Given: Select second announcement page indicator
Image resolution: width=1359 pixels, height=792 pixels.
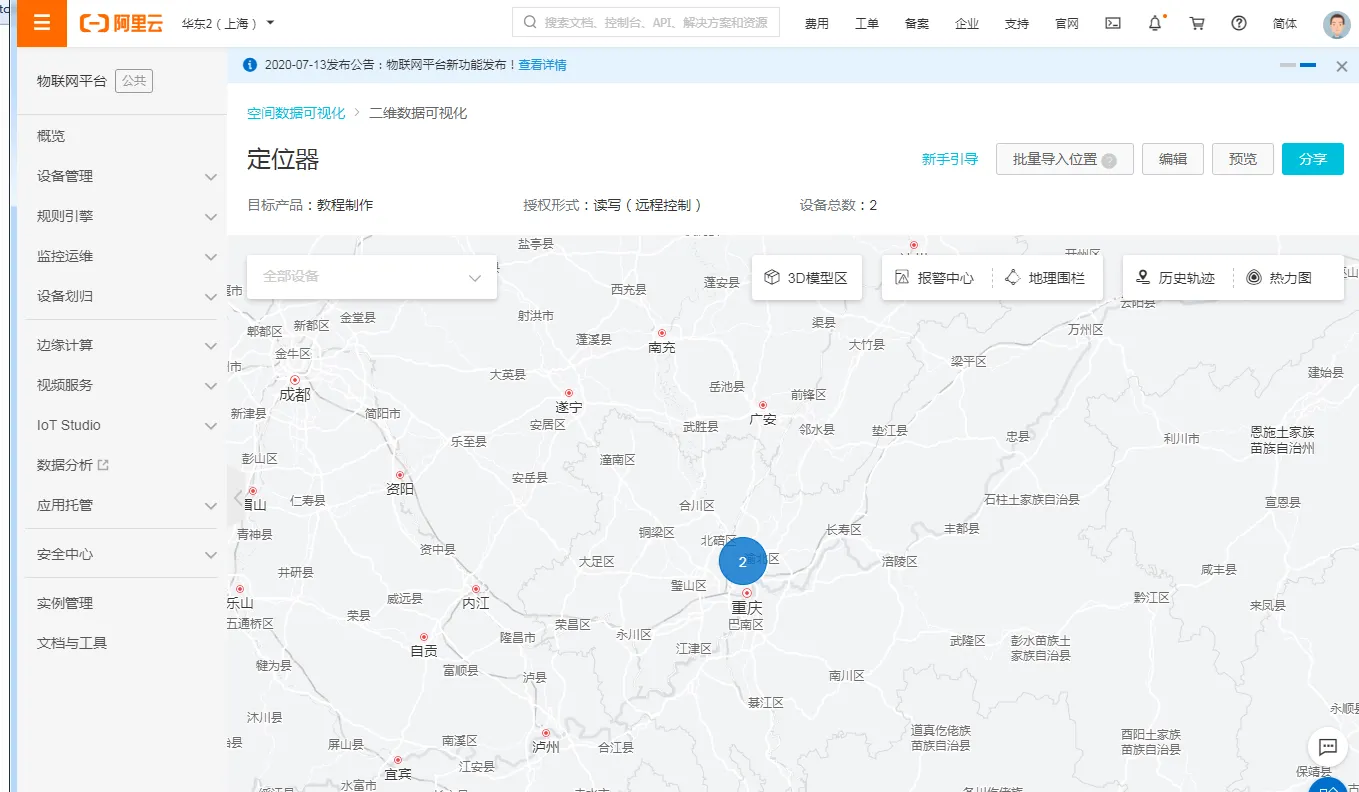Looking at the screenshot, I should click(1308, 65).
